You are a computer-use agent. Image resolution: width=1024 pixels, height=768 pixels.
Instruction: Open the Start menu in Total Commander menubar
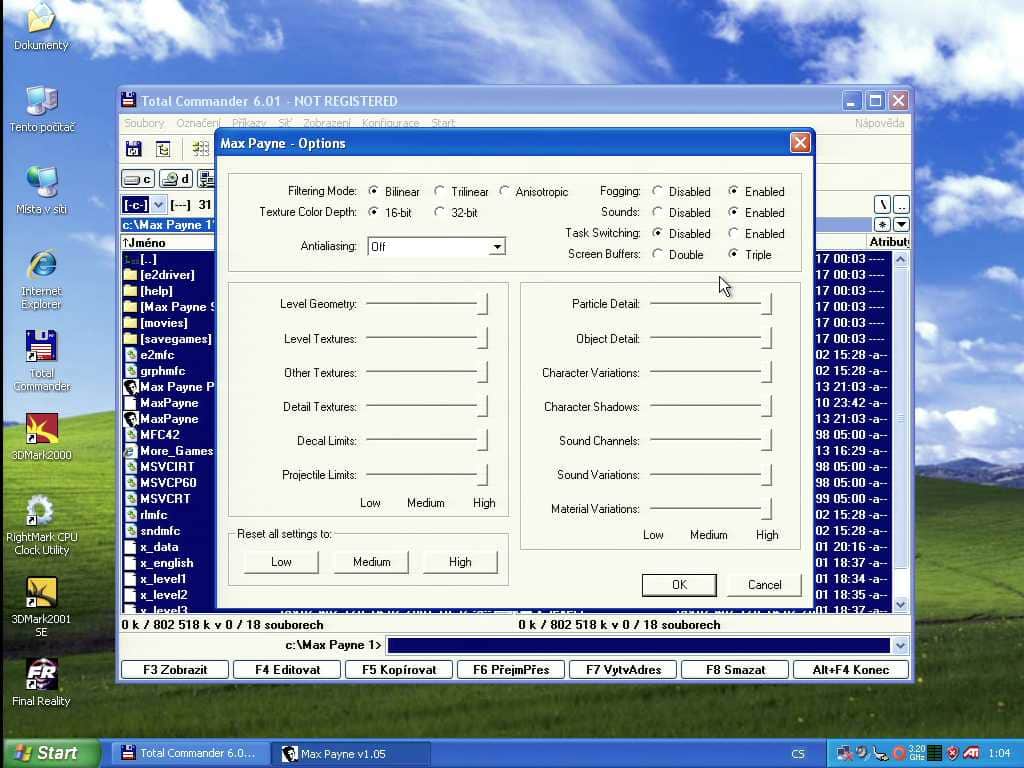click(x=443, y=123)
